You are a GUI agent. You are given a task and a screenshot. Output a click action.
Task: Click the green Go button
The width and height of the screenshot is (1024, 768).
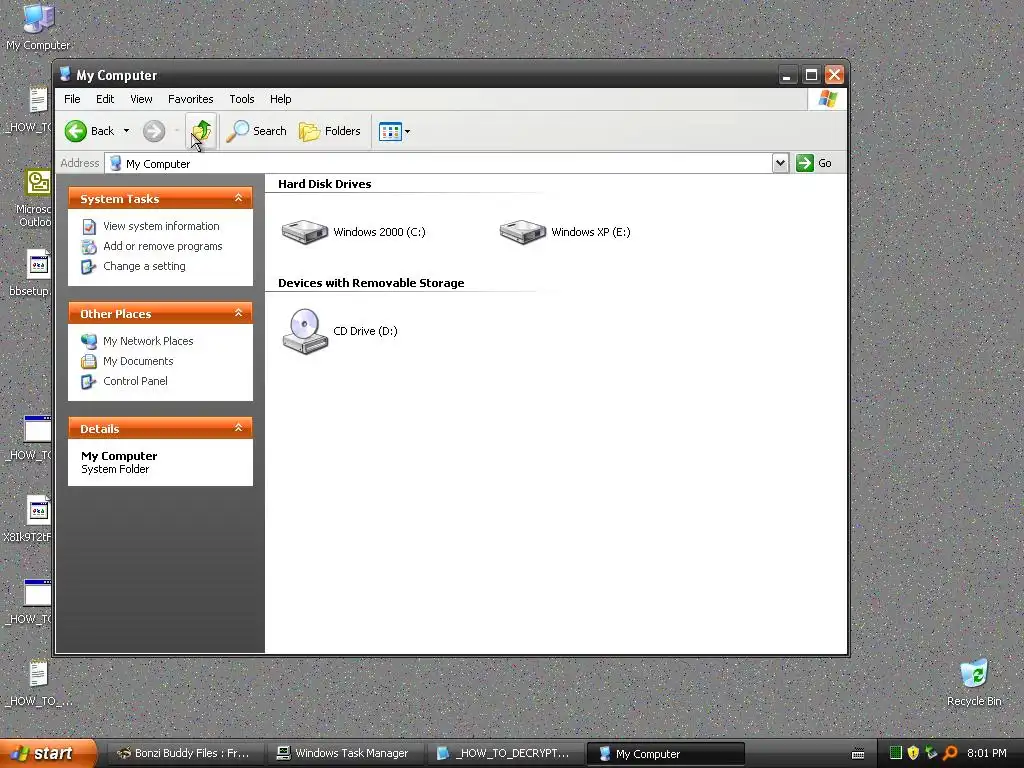tap(814, 163)
